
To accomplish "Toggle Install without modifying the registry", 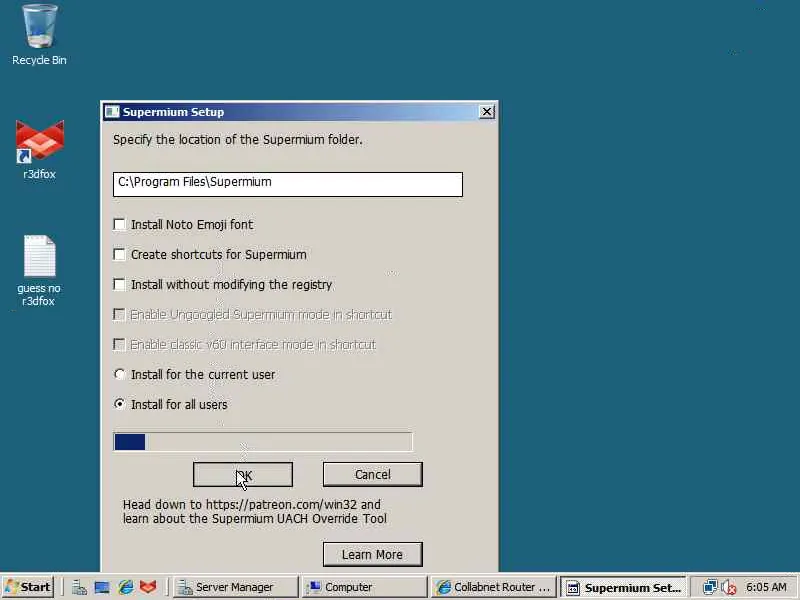I will coord(119,284).
